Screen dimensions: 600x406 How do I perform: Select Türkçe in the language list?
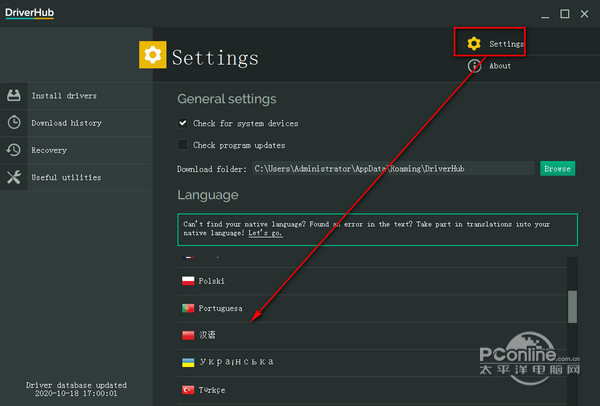212,389
